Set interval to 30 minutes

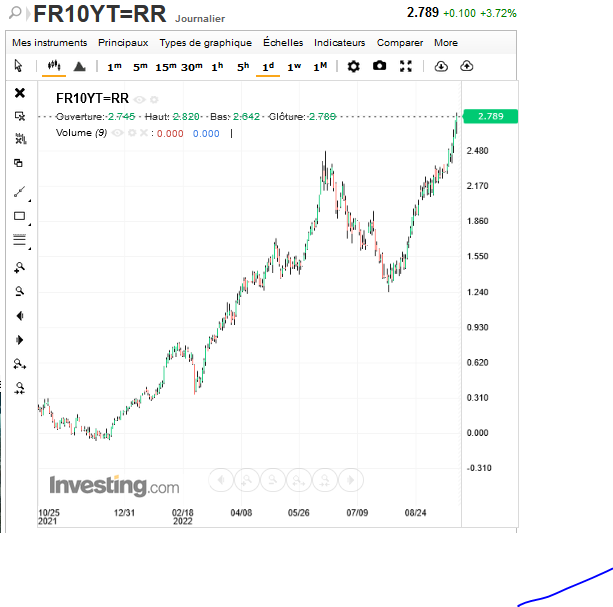[x=192, y=67]
